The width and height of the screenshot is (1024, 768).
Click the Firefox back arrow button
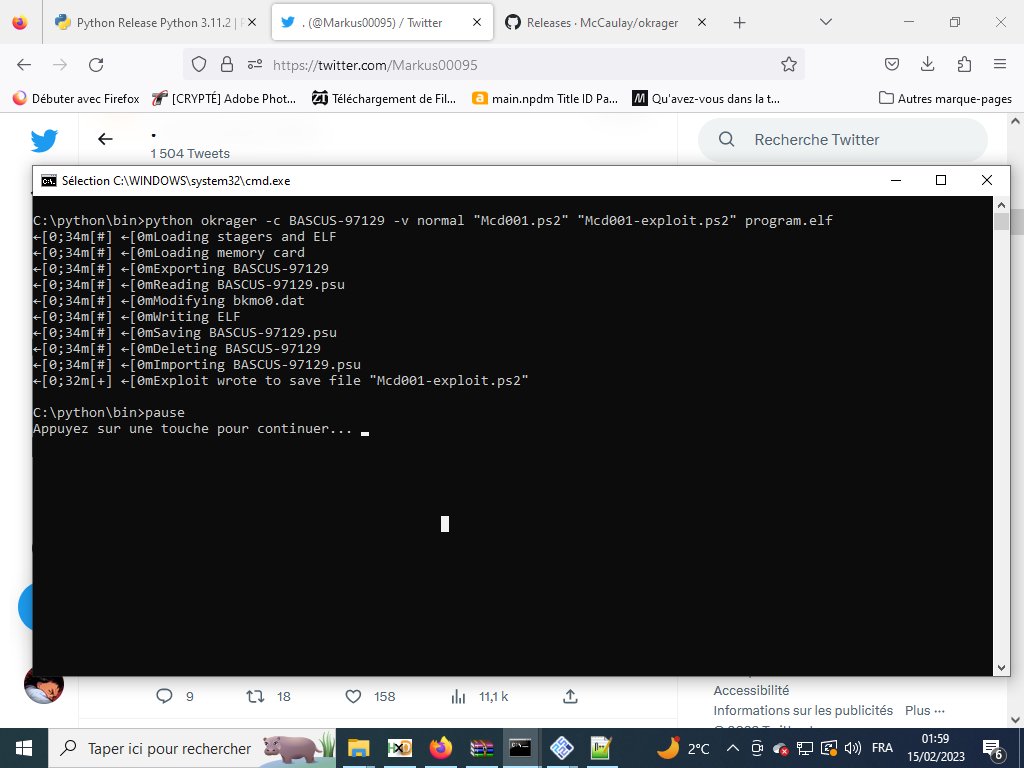tap(24, 65)
